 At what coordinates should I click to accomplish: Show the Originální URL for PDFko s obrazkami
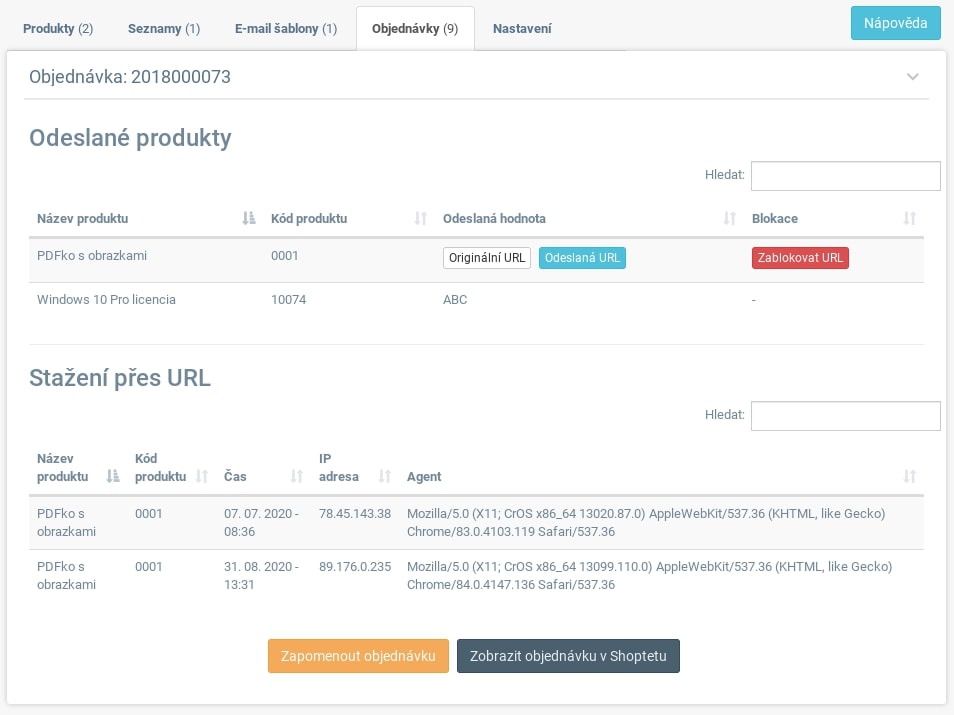487,258
